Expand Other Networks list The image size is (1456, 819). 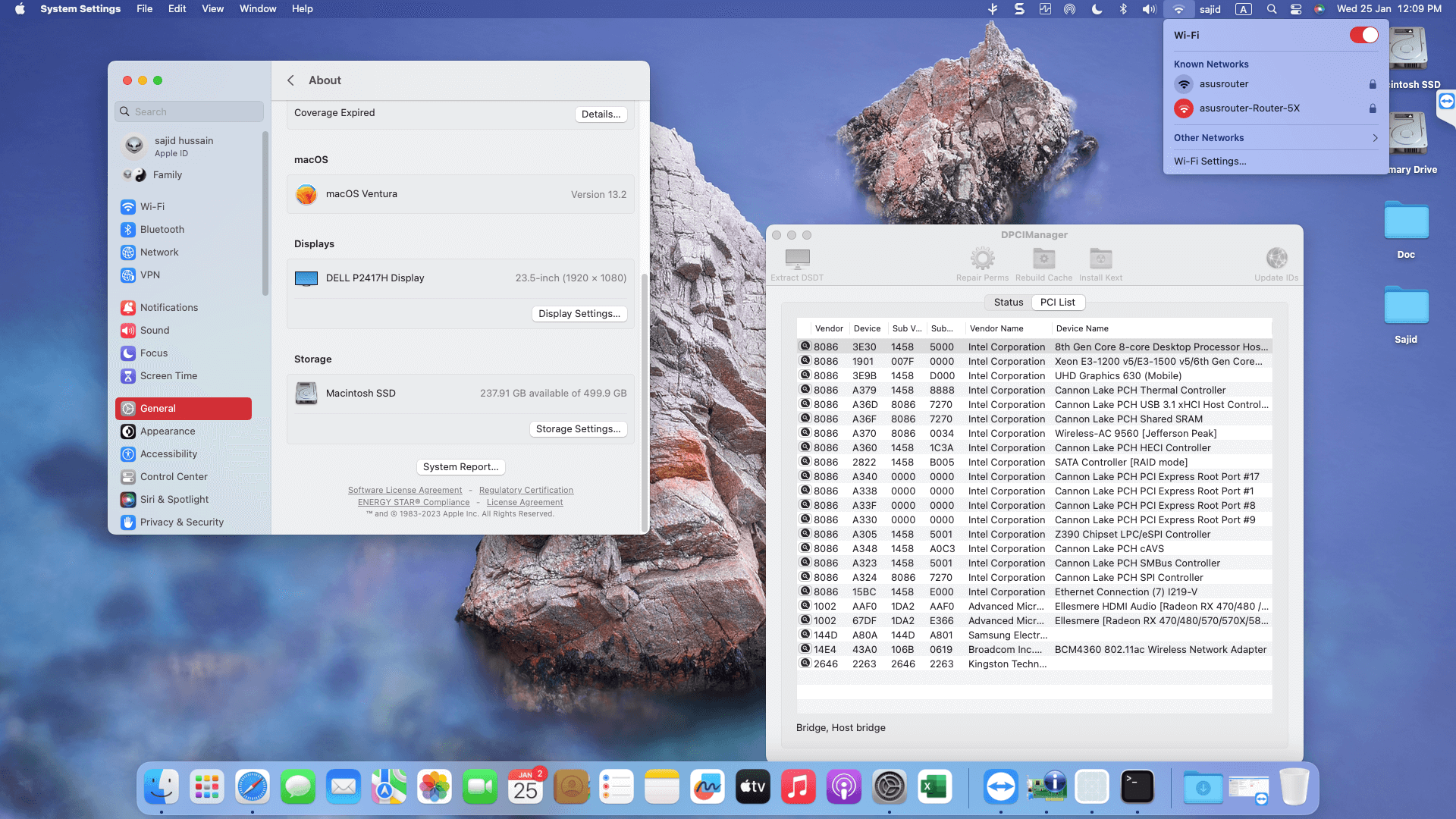click(1276, 138)
